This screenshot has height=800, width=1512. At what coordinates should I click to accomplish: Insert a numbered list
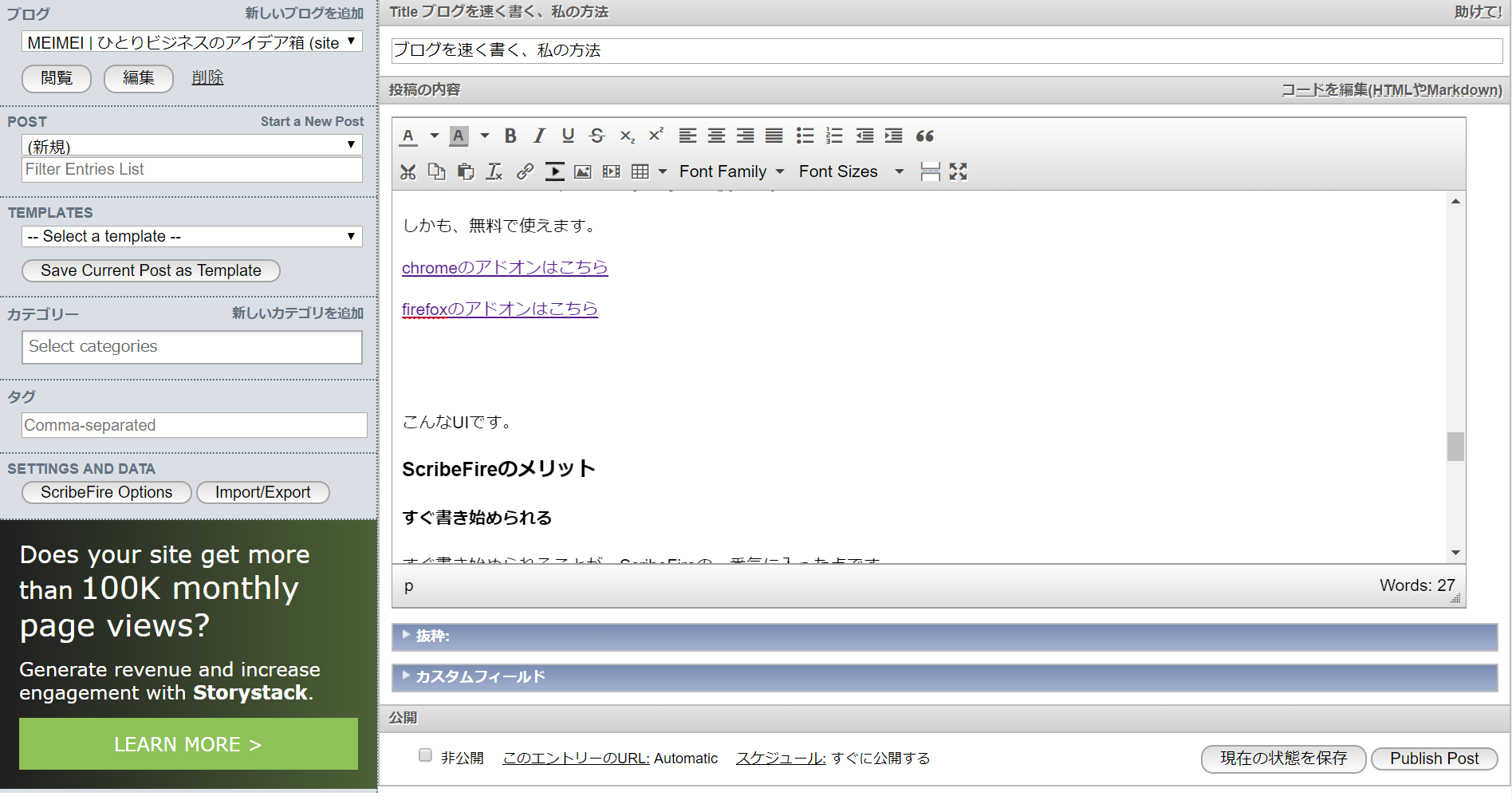834,136
